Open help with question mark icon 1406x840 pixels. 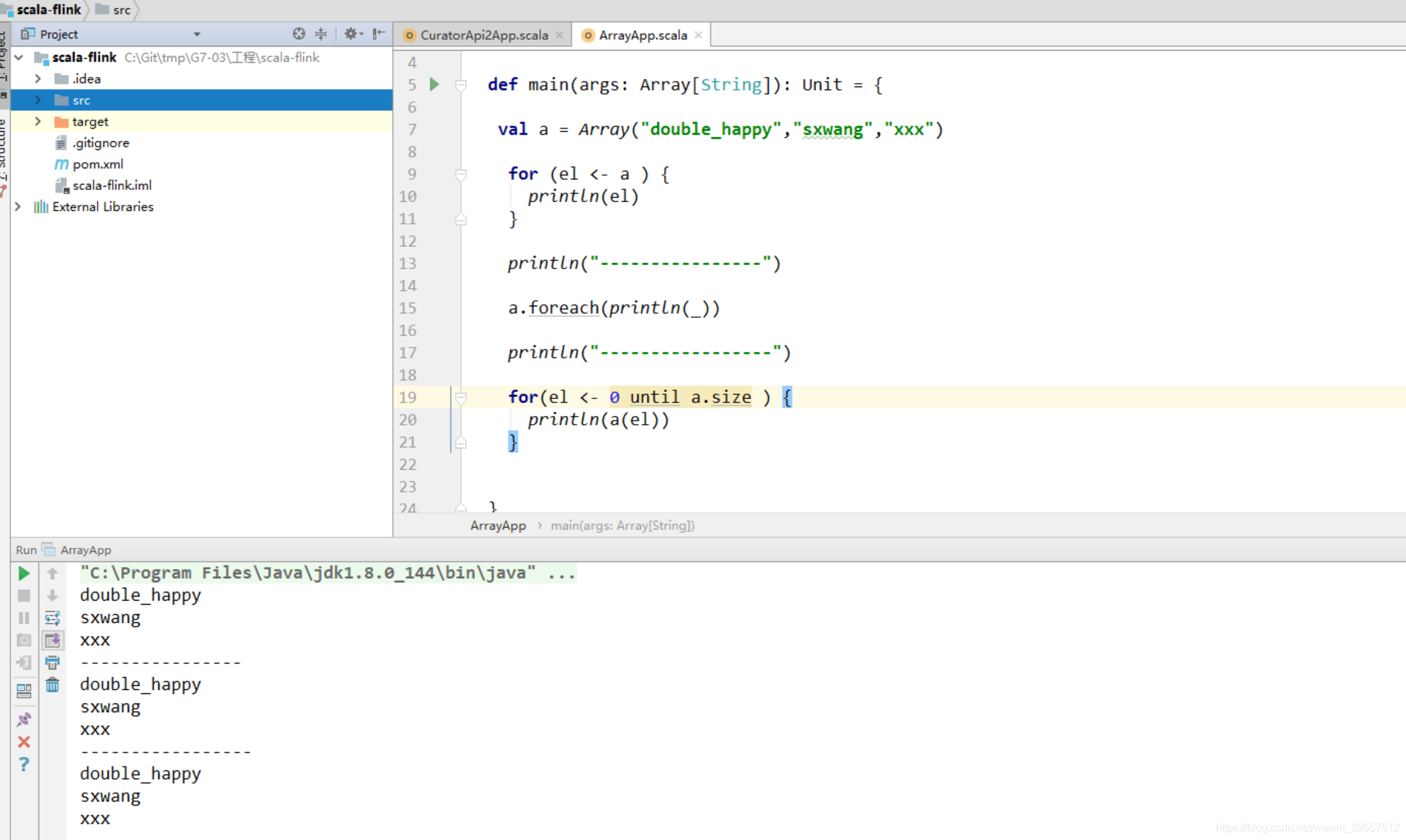(x=24, y=764)
